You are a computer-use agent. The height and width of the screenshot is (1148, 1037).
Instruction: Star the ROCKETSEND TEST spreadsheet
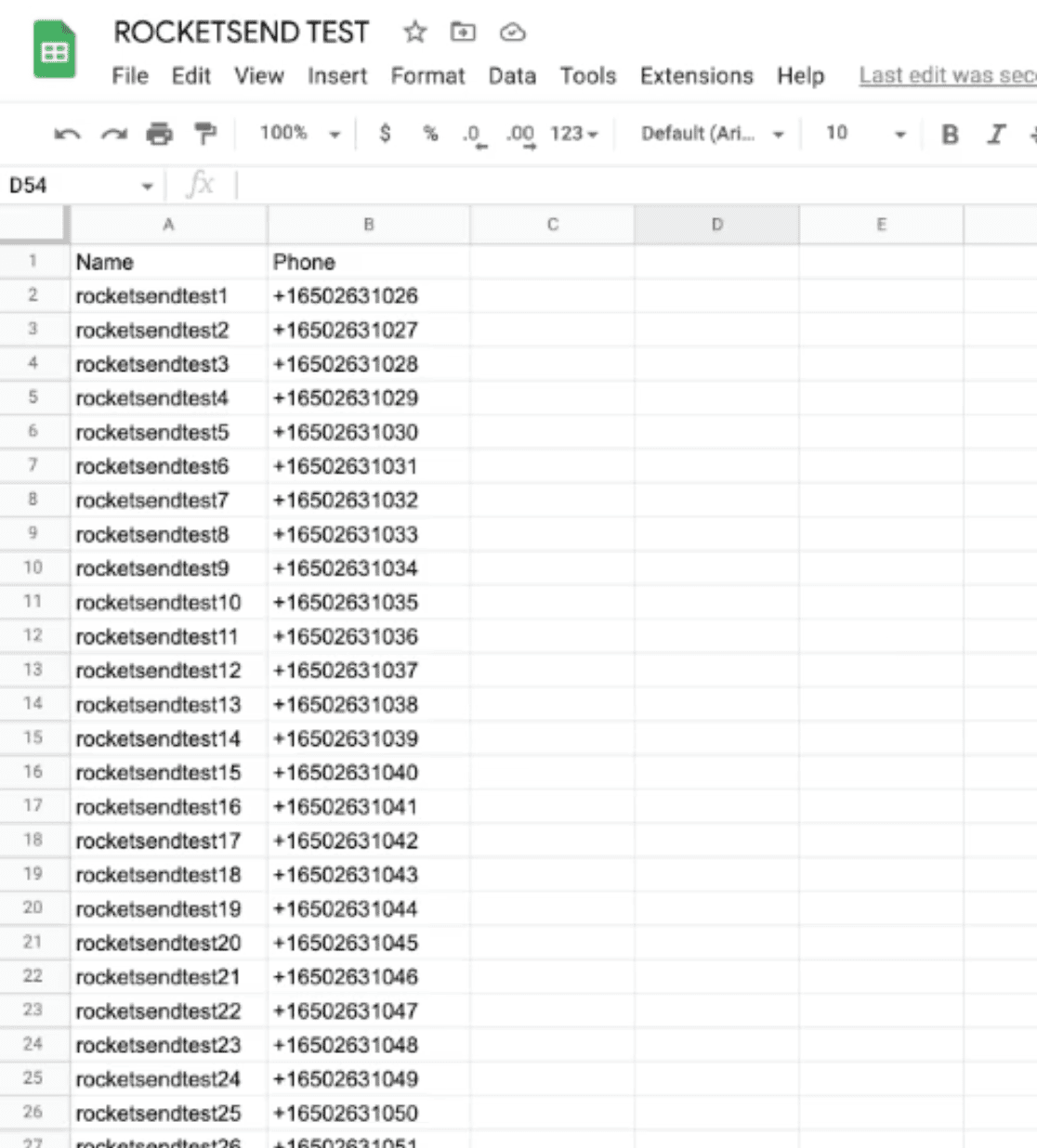point(413,32)
